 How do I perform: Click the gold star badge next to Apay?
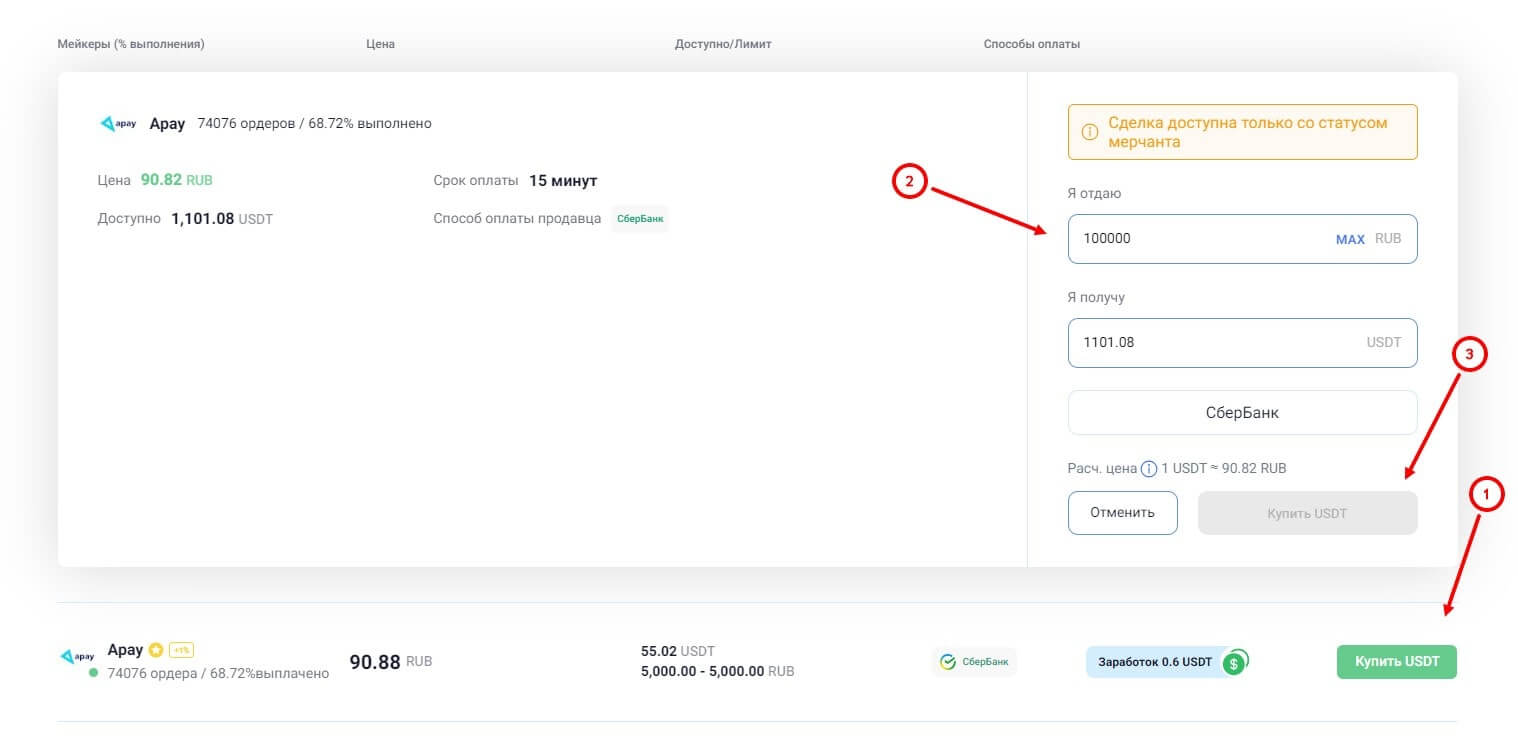pyautogui.click(x=155, y=650)
